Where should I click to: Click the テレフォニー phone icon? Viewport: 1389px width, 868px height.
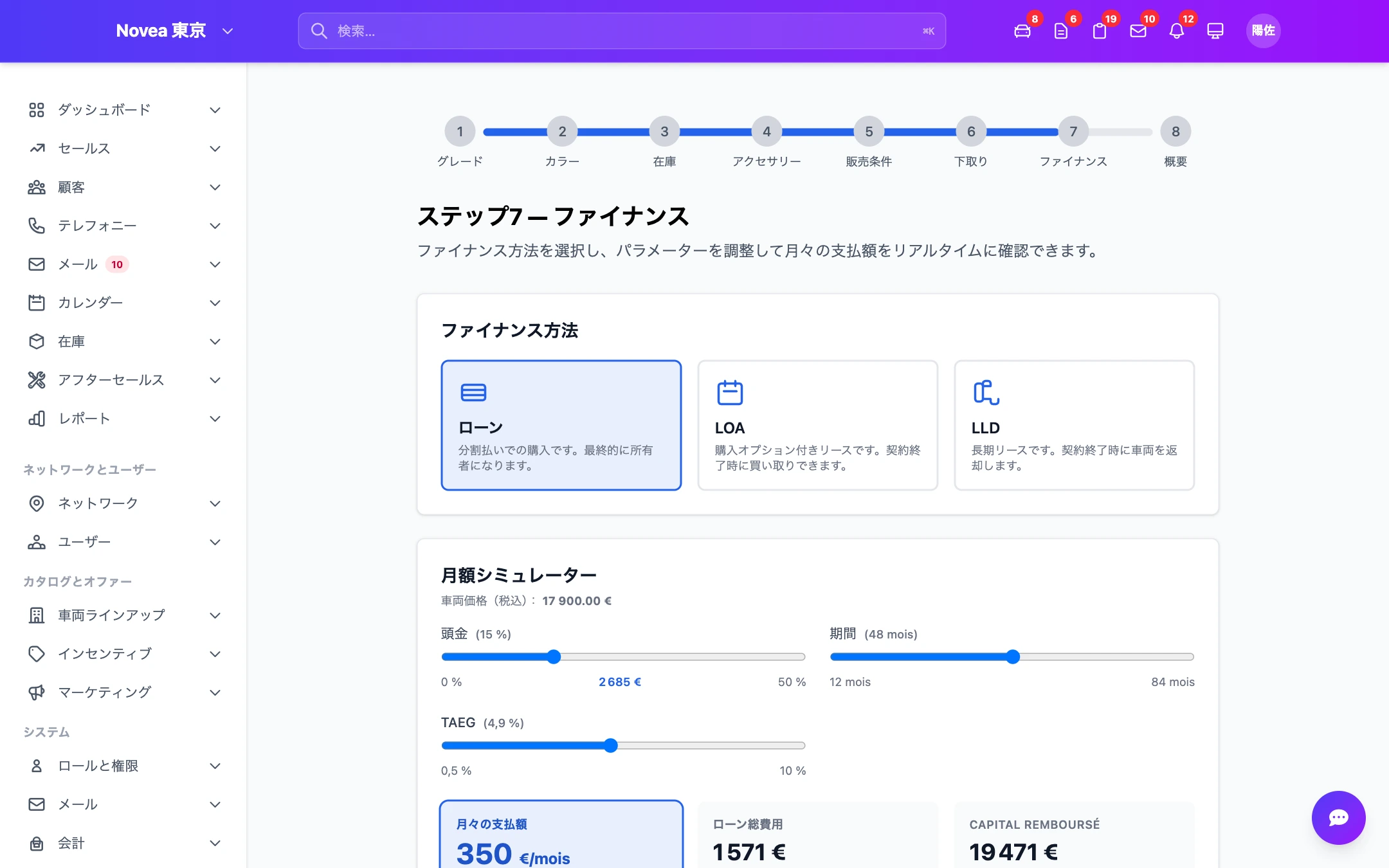(x=37, y=226)
